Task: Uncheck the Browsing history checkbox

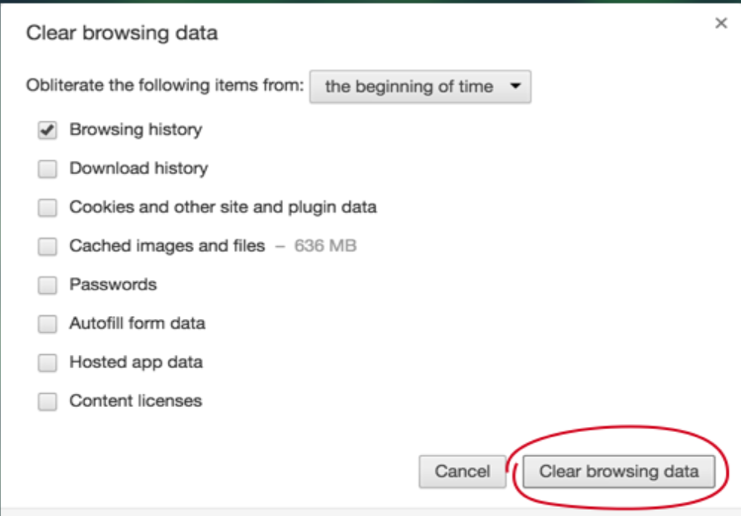Action: [x=47, y=130]
